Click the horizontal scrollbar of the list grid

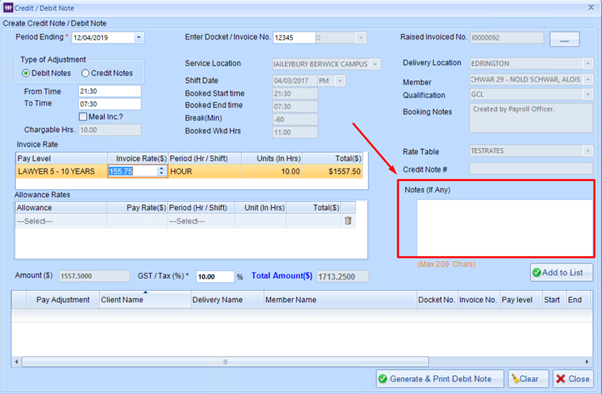225,361
